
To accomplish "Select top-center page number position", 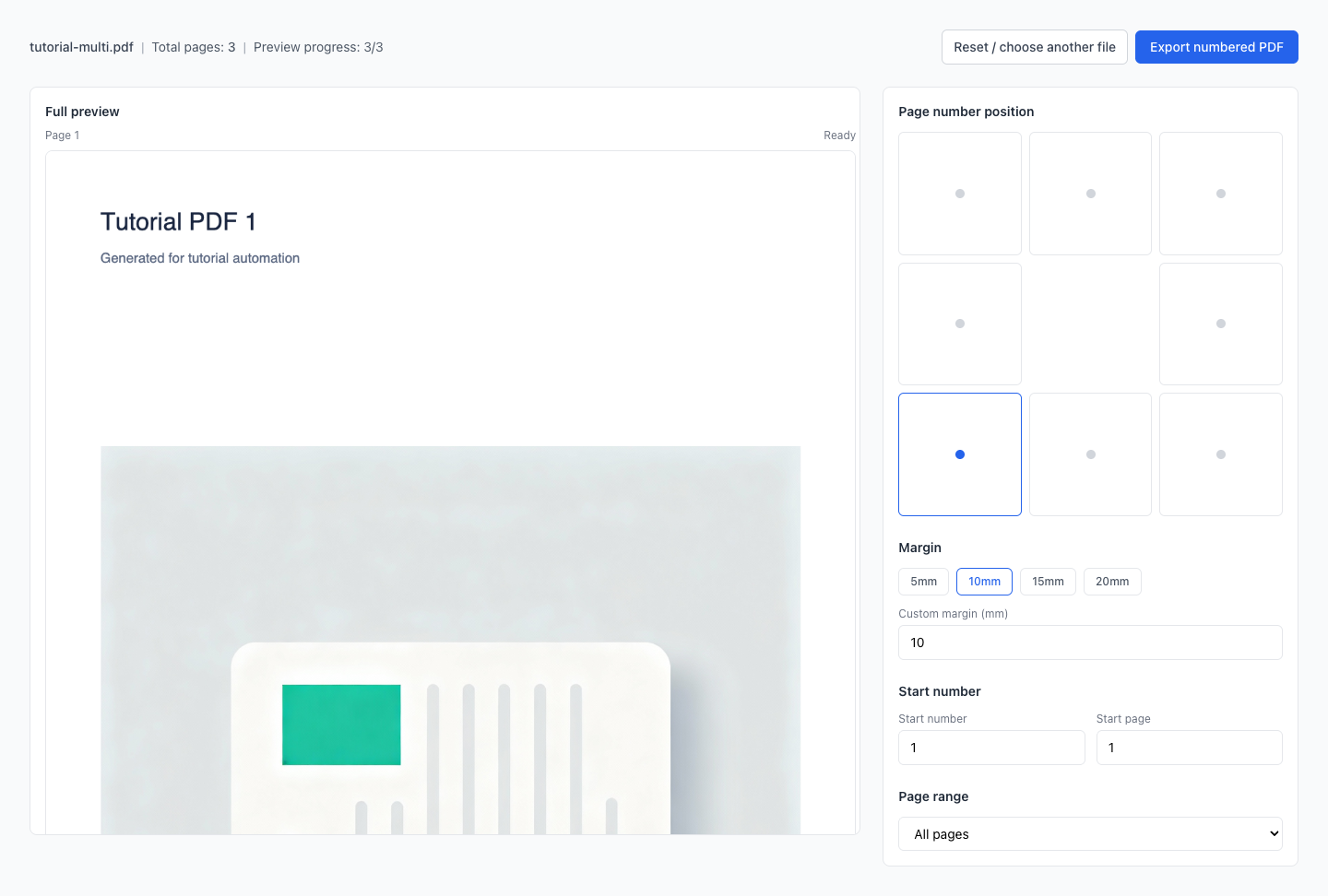I will pos(1090,194).
